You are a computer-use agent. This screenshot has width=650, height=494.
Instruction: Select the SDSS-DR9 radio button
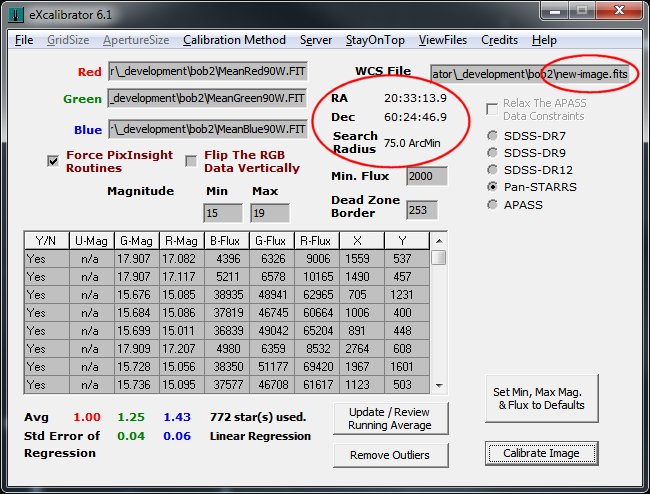(x=492, y=153)
